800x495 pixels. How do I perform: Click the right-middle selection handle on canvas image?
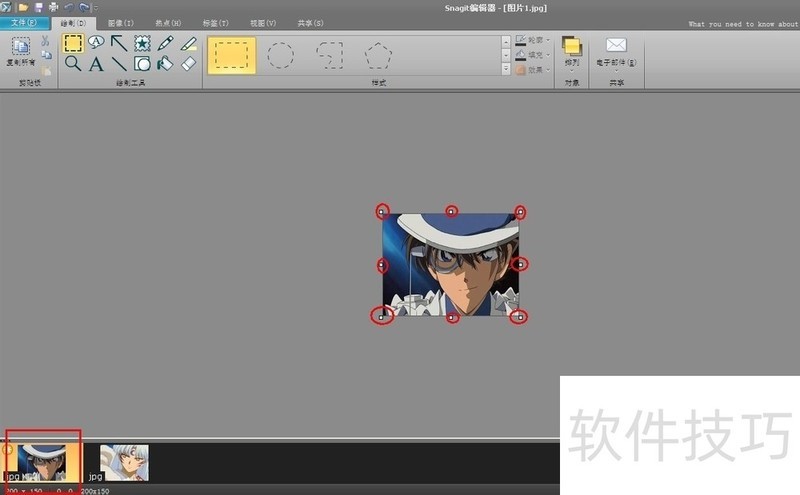(x=520, y=264)
